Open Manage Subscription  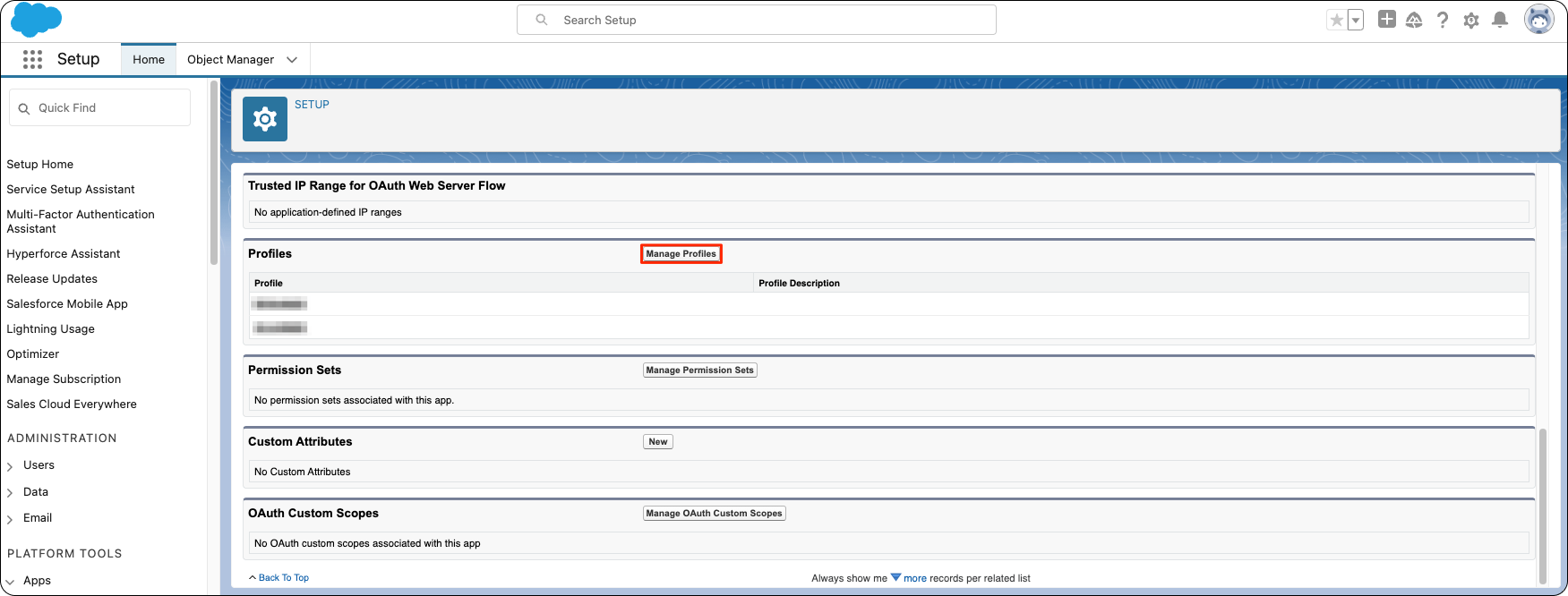[x=64, y=379]
